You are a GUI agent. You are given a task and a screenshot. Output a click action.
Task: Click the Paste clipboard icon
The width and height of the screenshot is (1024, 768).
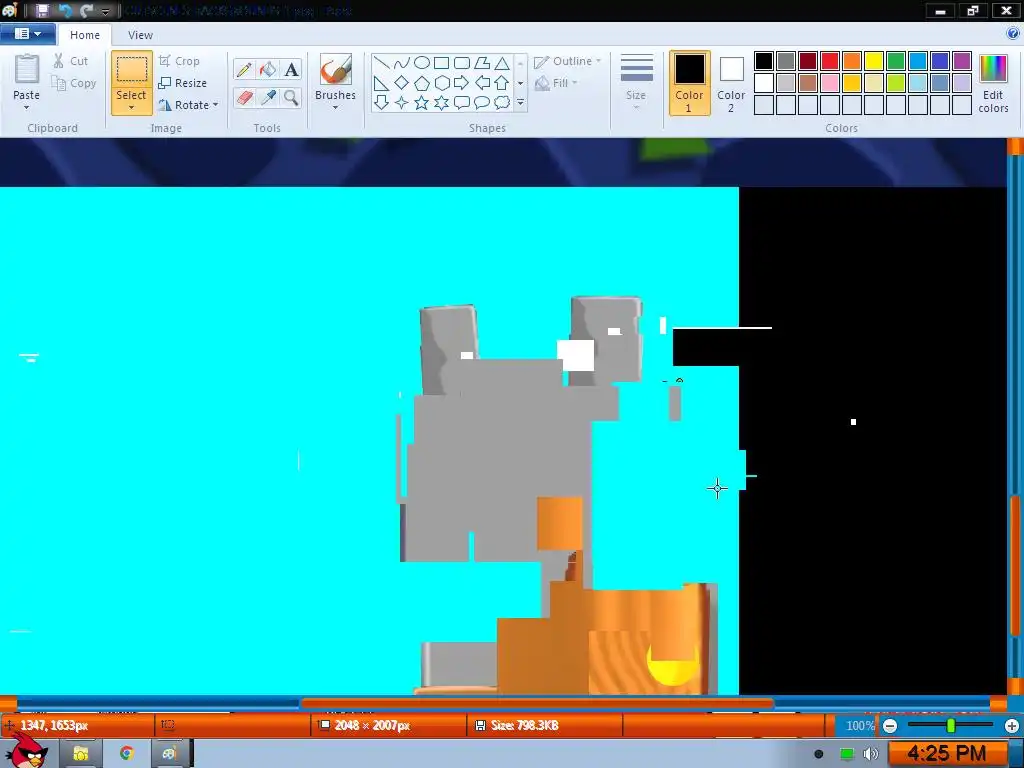(27, 69)
